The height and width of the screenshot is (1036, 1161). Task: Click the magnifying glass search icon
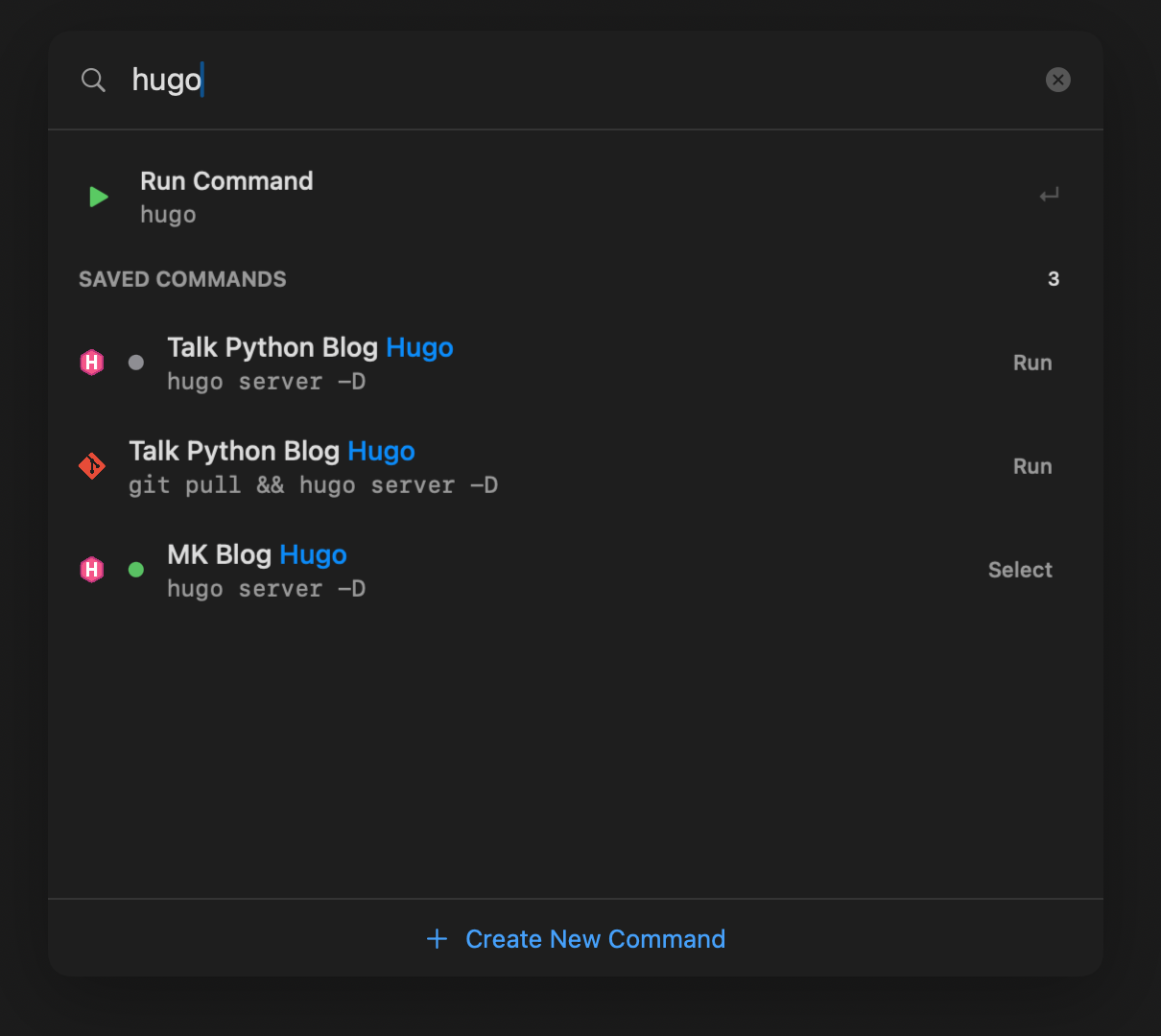93,80
